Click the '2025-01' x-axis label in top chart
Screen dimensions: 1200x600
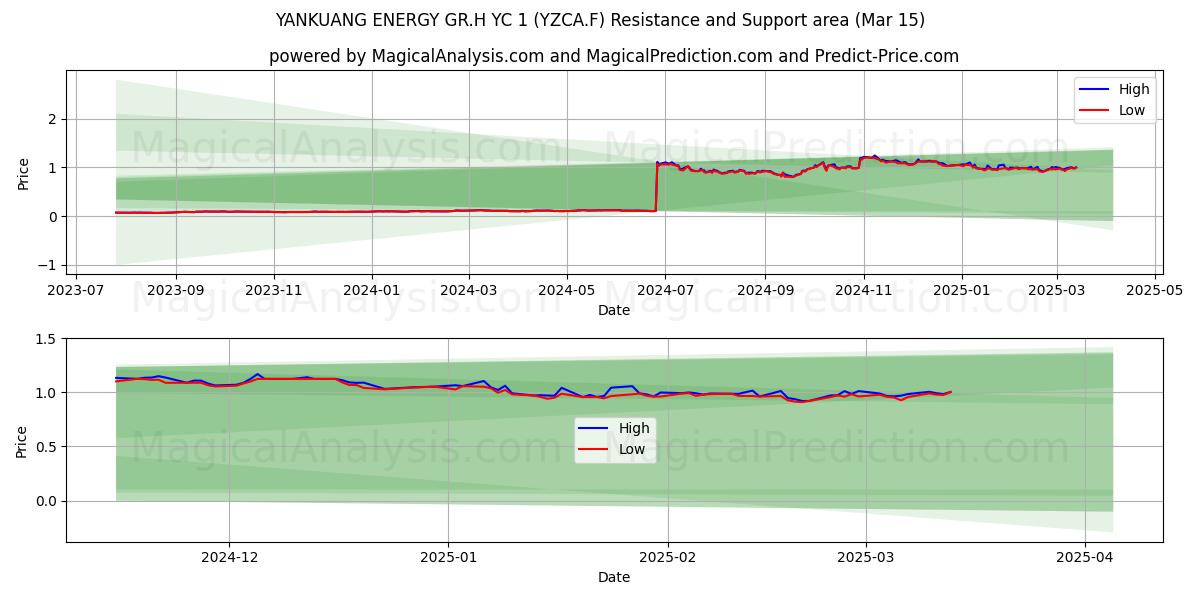(960, 291)
